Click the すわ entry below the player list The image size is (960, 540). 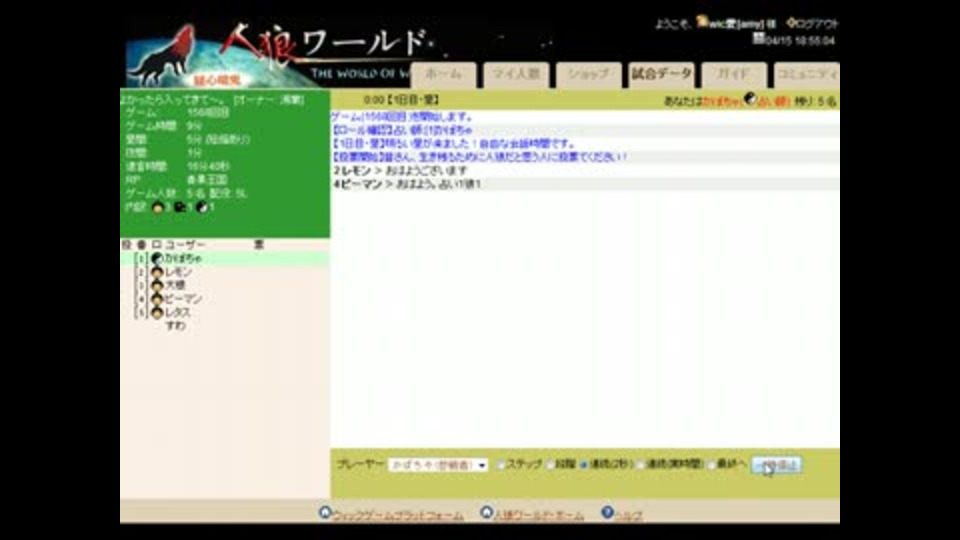coord(176,326)
